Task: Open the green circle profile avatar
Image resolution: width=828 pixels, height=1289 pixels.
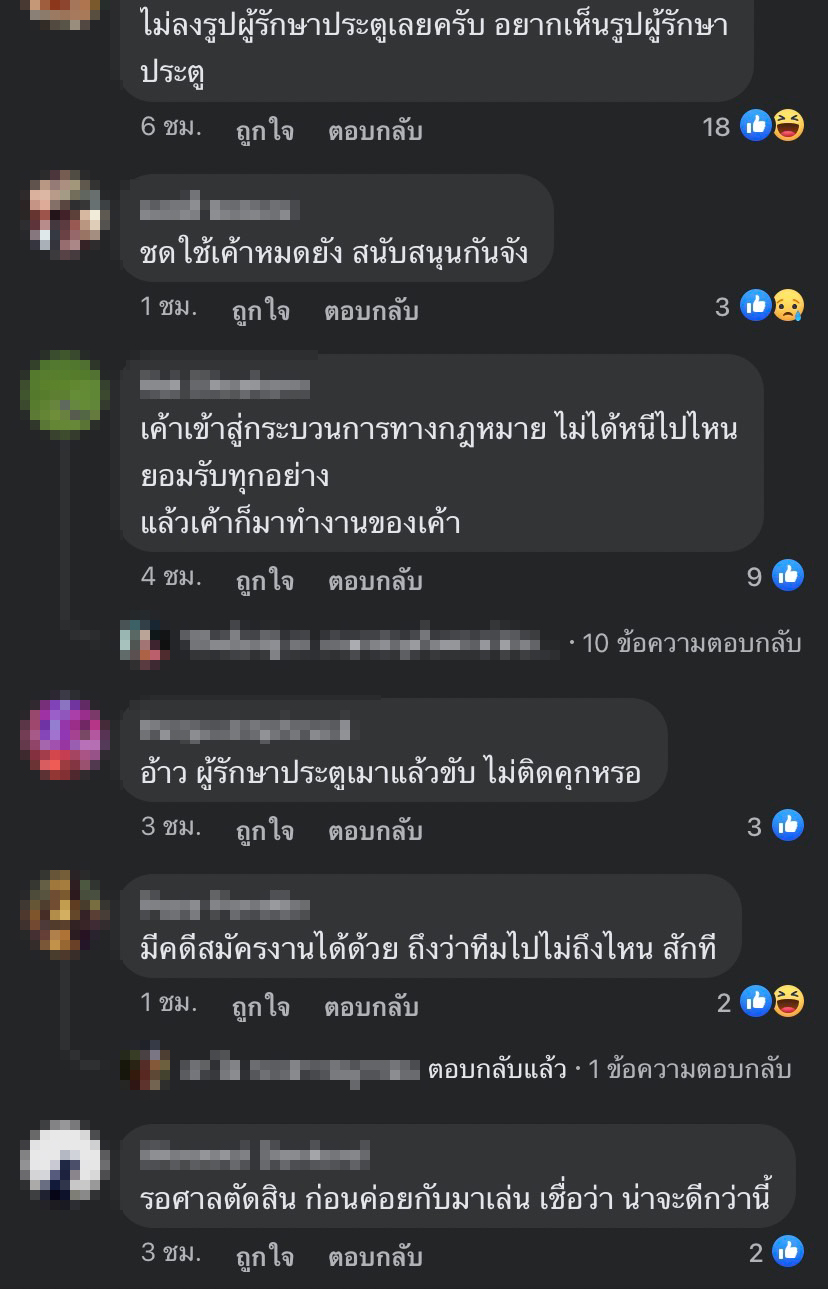Action: (65, 396)
